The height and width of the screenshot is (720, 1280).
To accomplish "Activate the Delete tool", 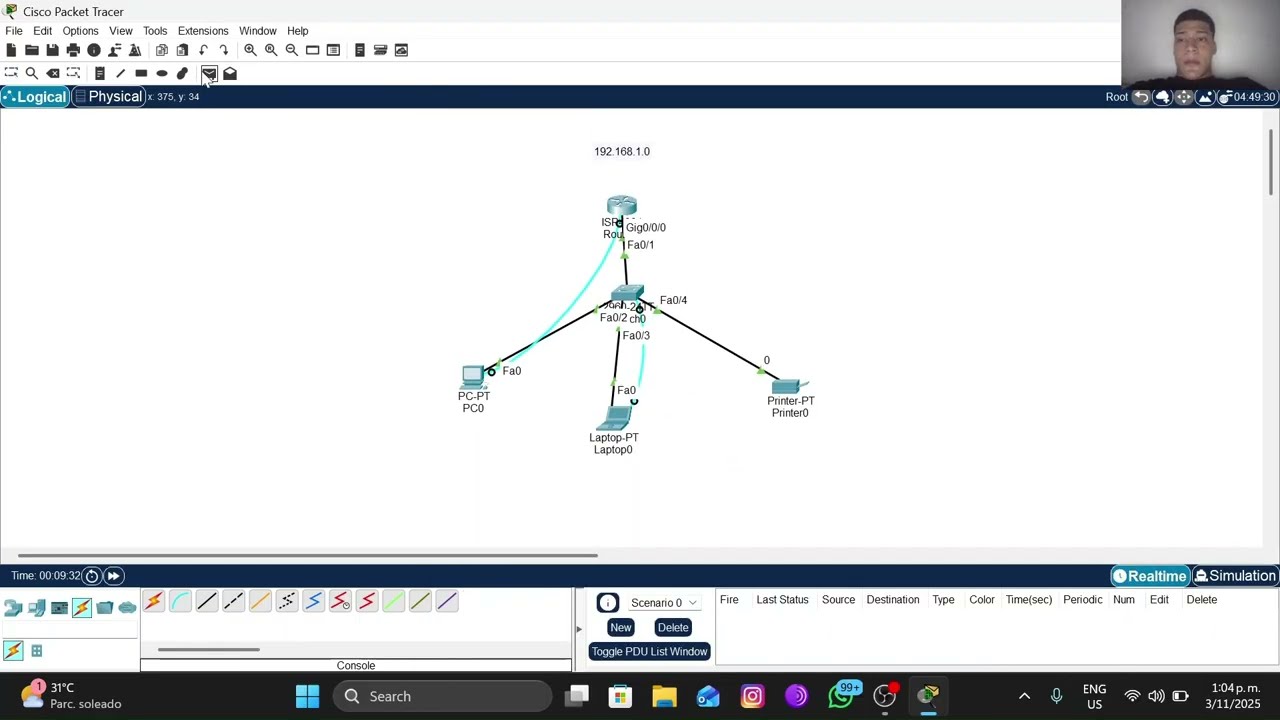I will 53,73.
